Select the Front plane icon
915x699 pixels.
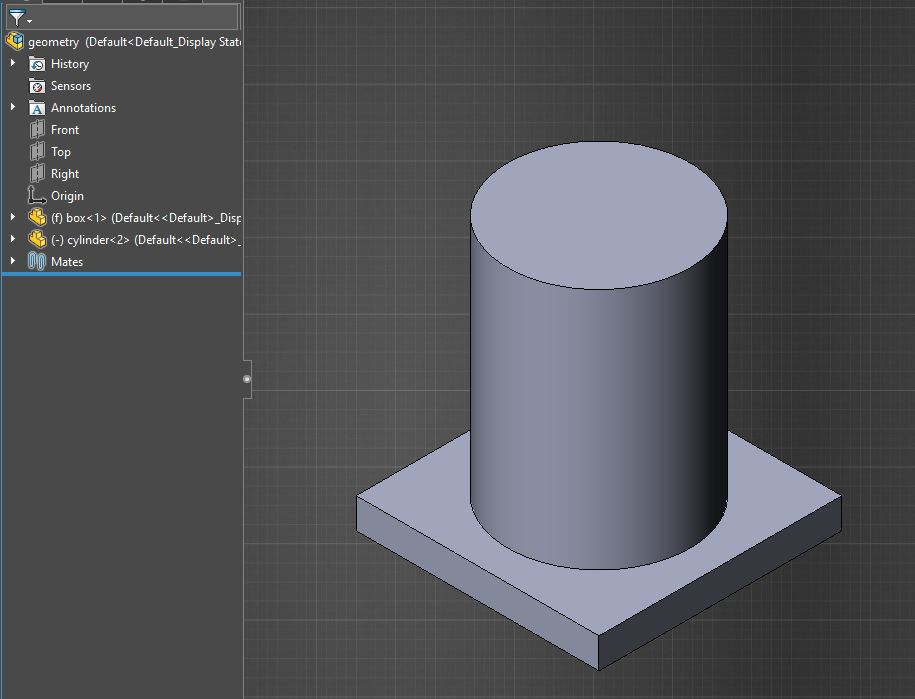click(36, 129)
